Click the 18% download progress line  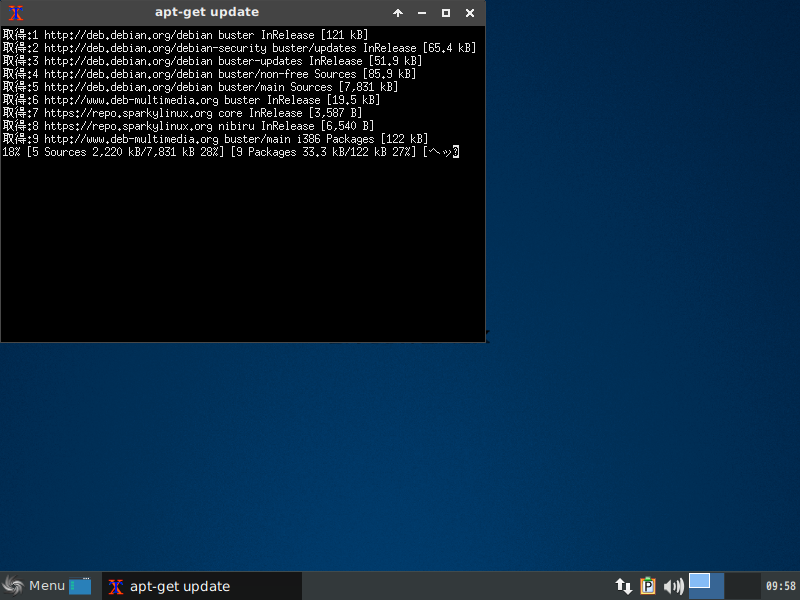(231, 152)
